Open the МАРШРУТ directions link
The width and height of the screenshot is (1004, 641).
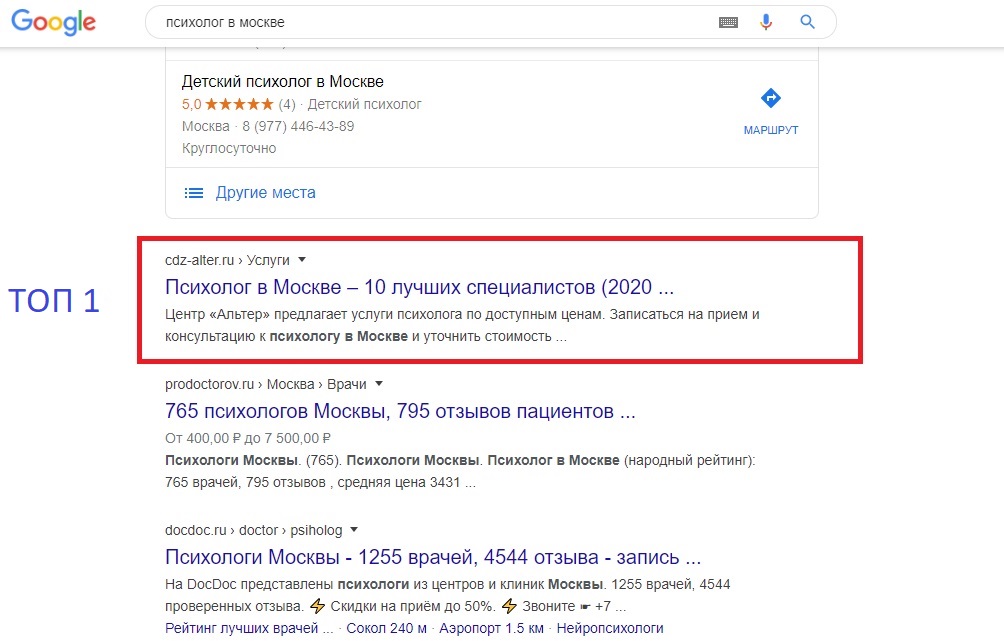coord(770,130)
